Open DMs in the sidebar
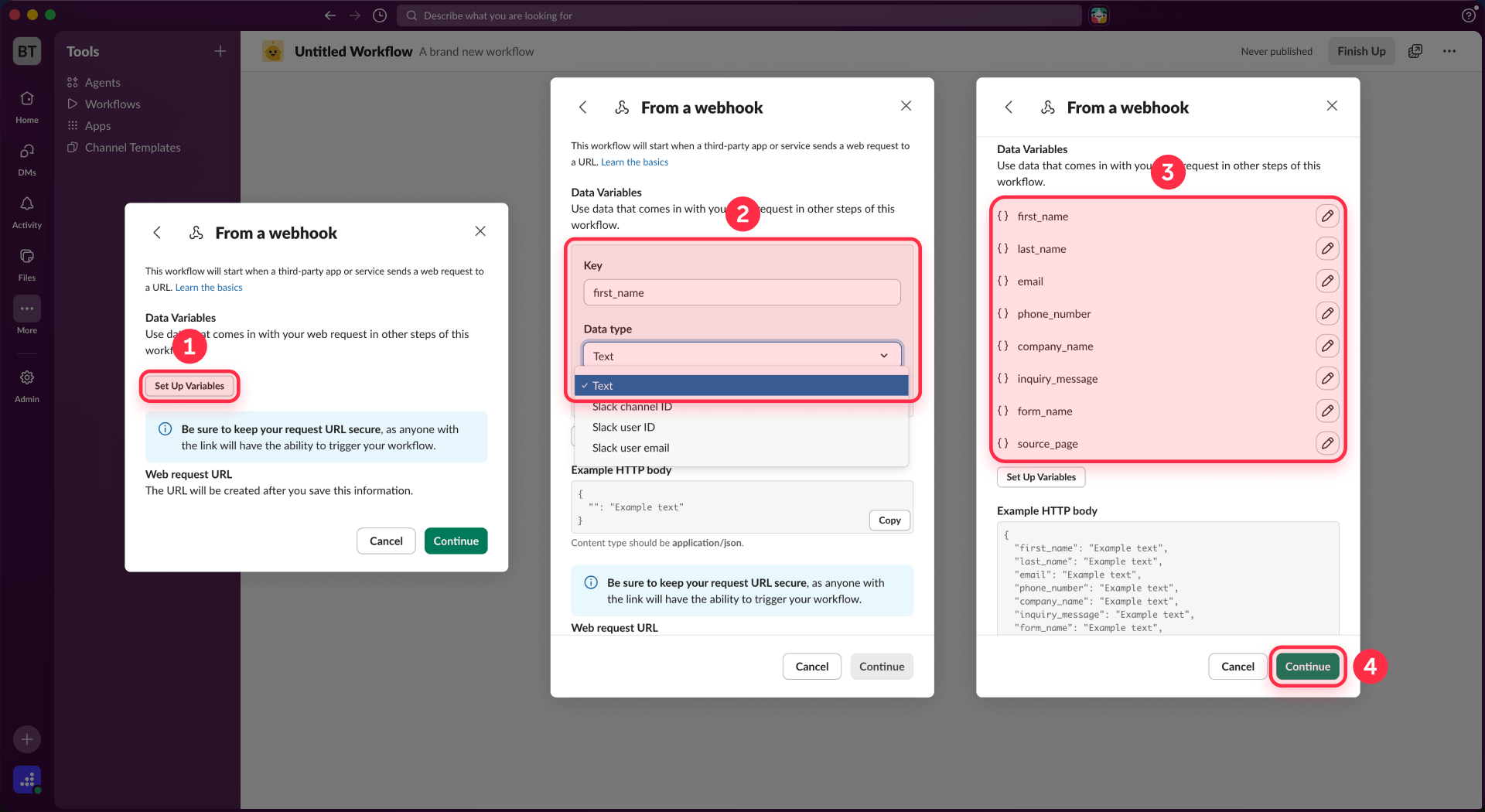 (27, 159)
